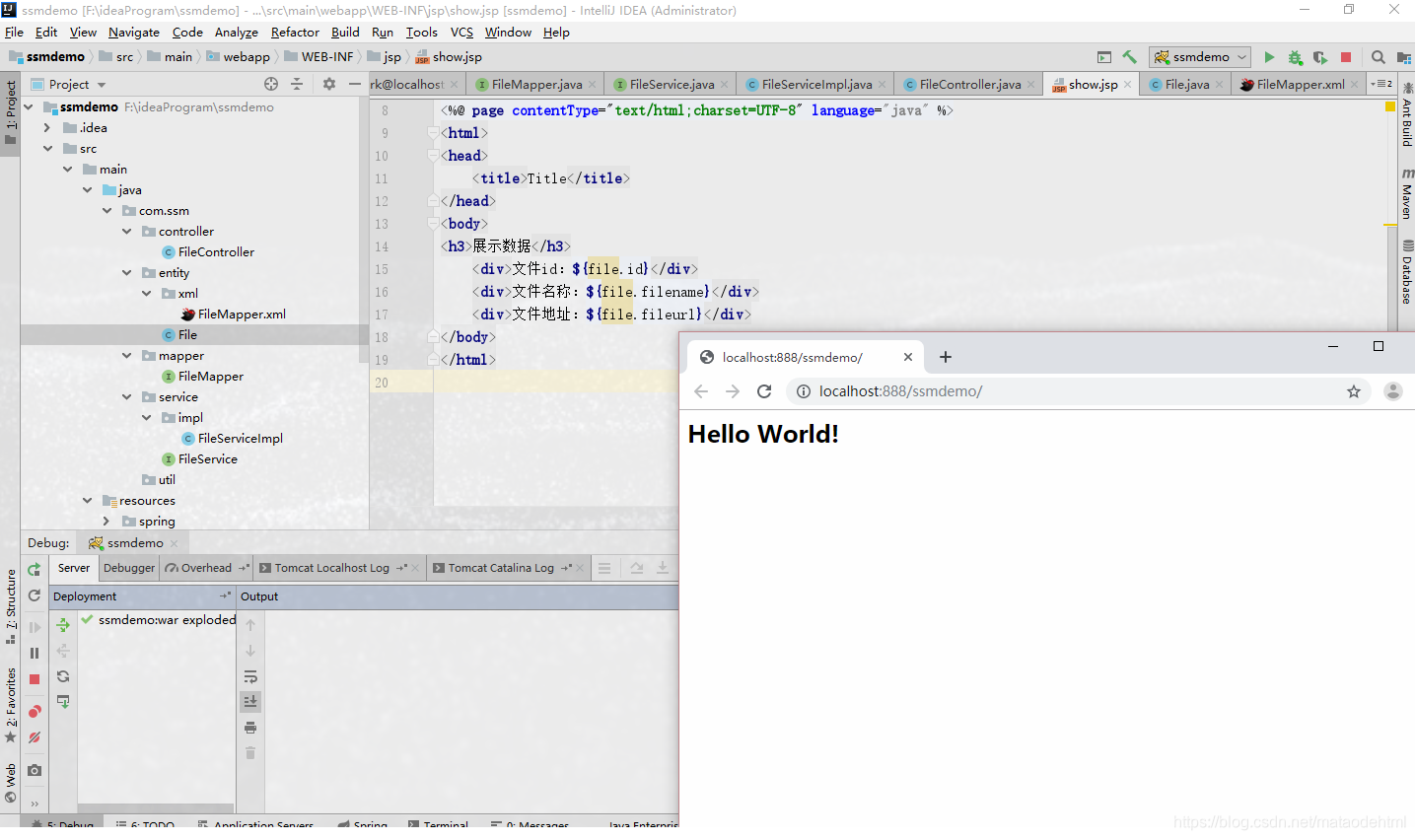Select FileServiceImpl in the project tree
The width and height of the screenshot is (1415, 840).
click(240, 438)
